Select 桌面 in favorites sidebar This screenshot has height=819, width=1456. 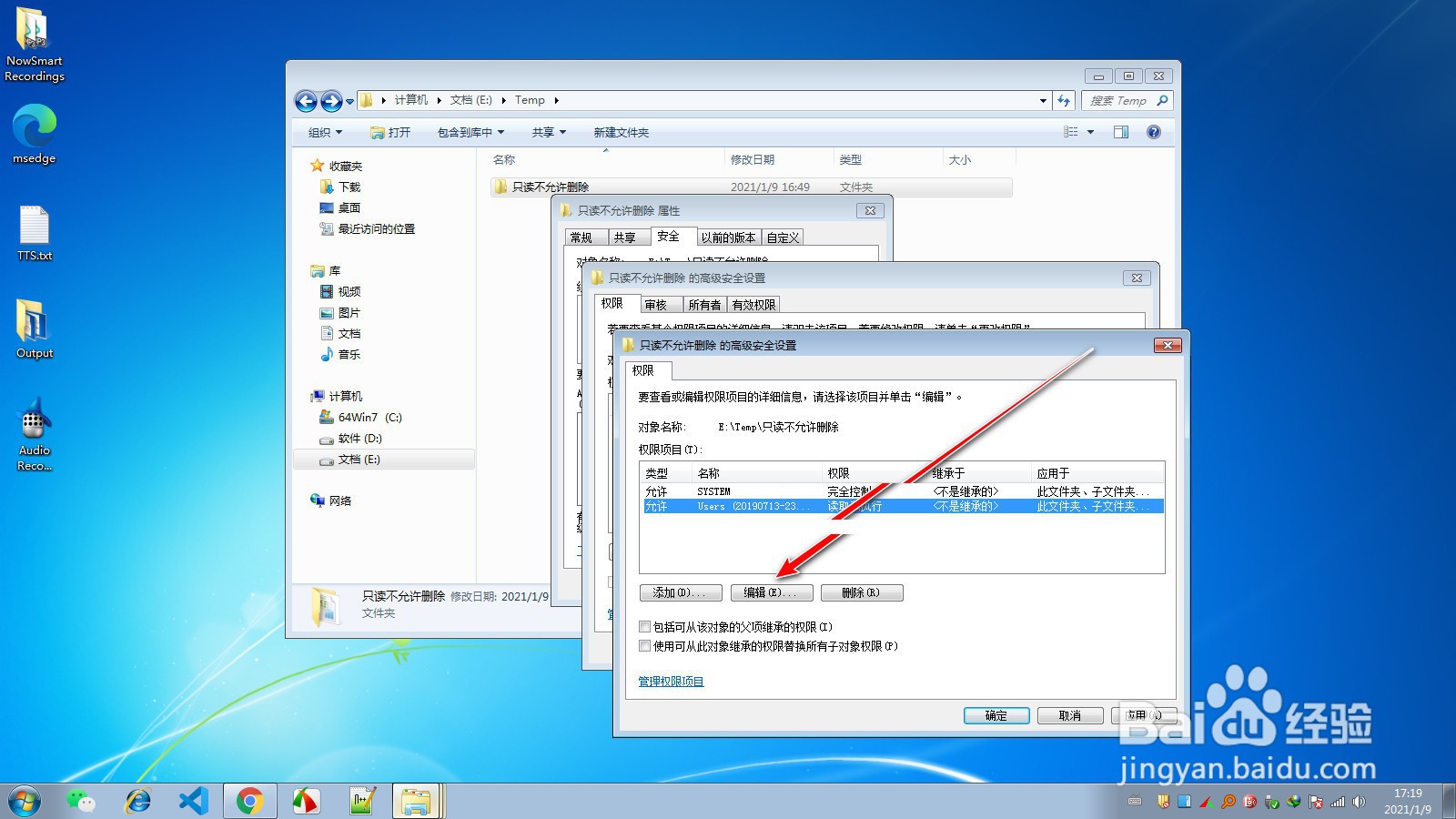pos(349,207)
